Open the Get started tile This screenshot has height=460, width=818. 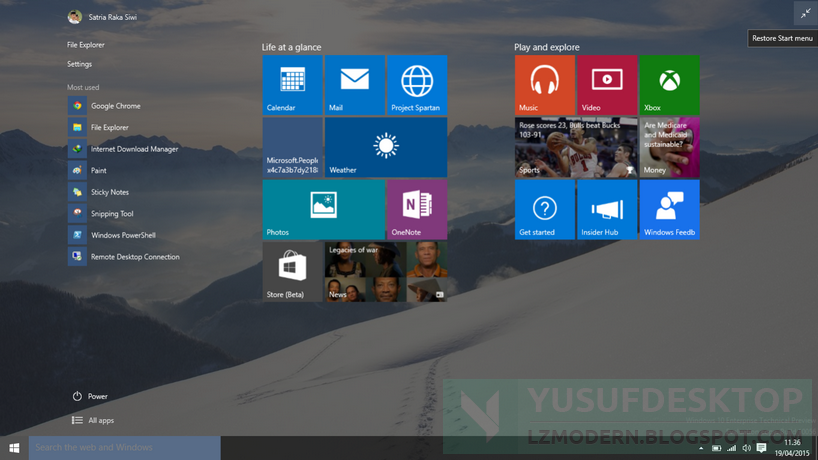pos(545,210)
